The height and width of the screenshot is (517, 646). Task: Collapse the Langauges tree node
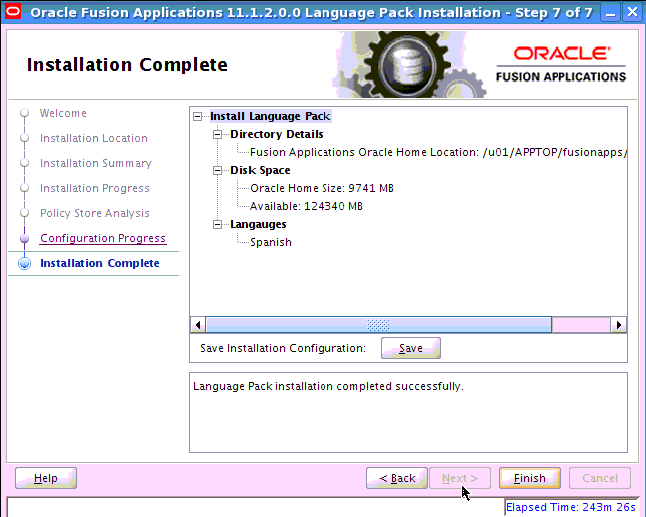point(217,225)
